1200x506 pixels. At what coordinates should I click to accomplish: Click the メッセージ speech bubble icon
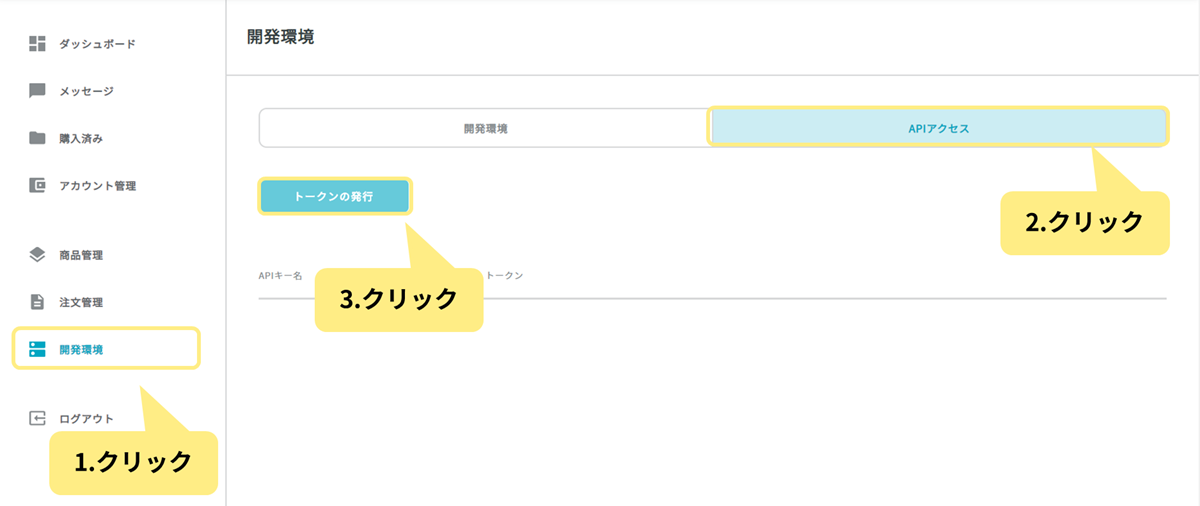(38, 91)
